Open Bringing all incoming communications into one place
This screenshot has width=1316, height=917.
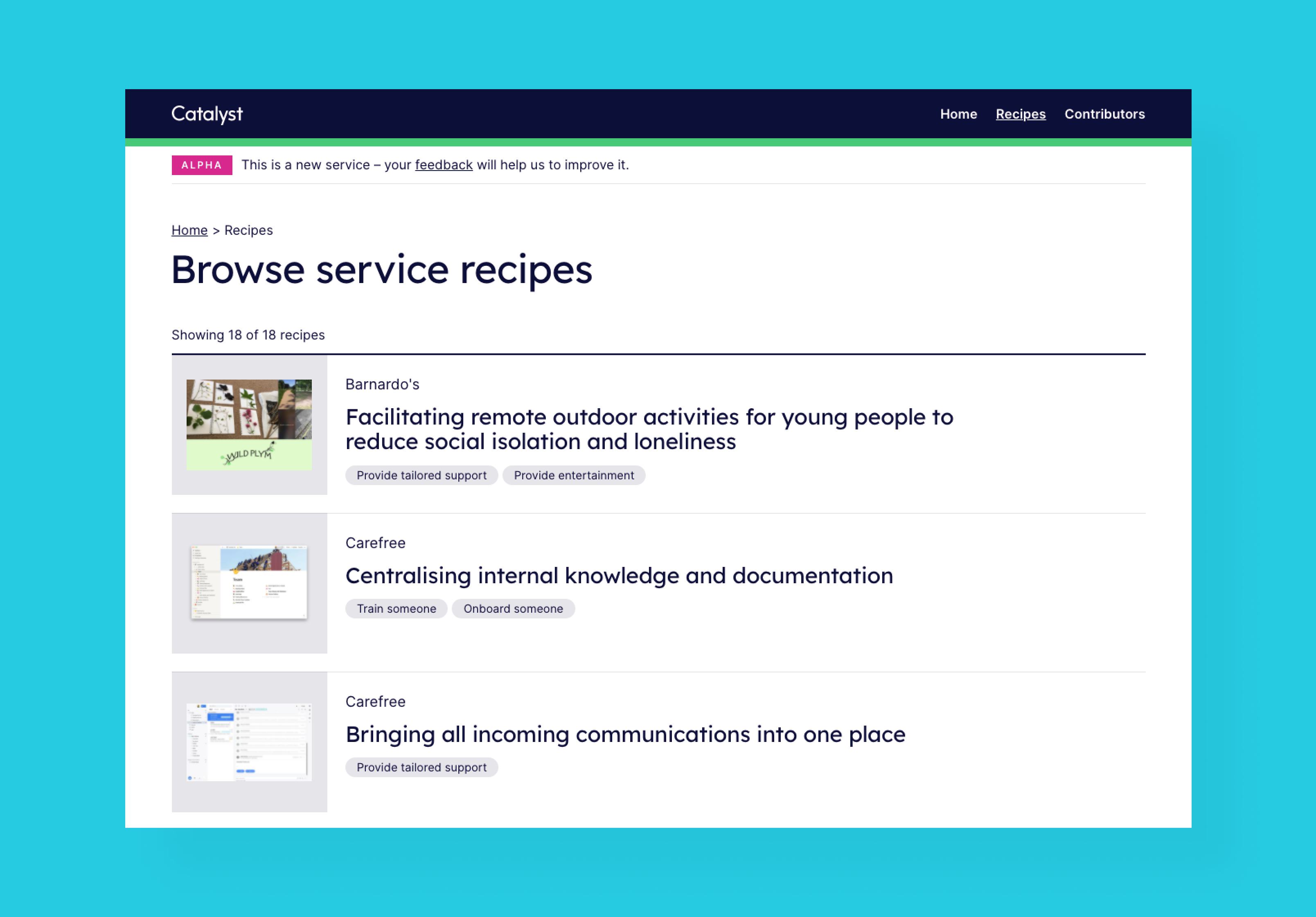pos(625,734)
